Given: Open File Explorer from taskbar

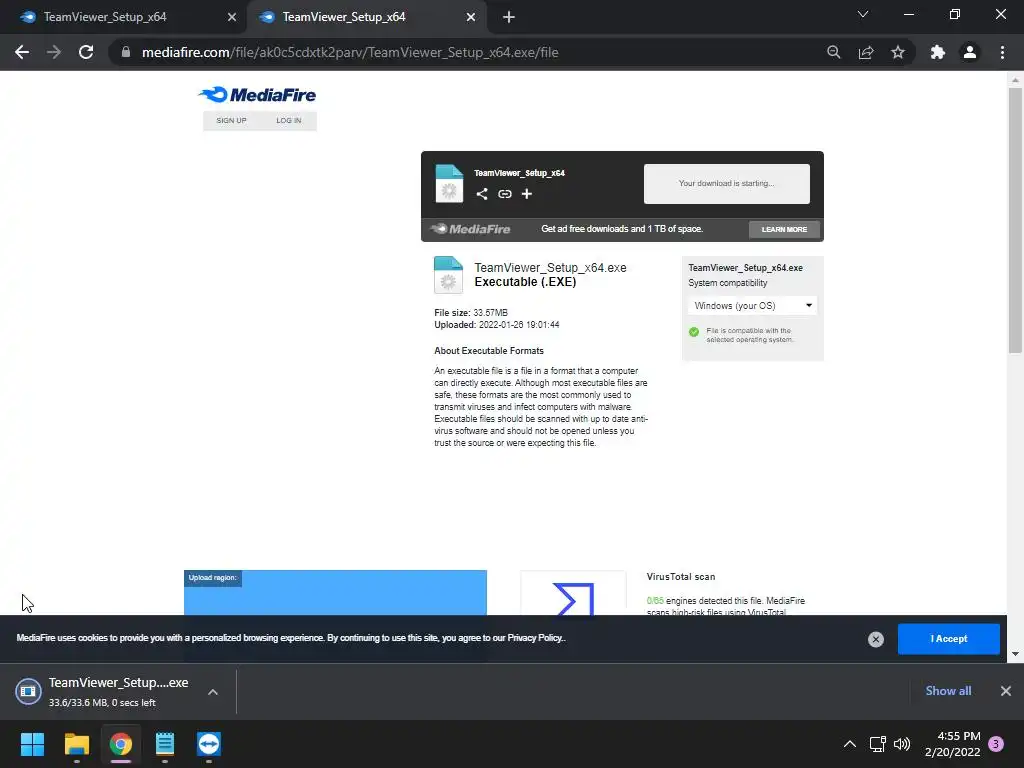Looking at the screenshot, I should point(76,744).
